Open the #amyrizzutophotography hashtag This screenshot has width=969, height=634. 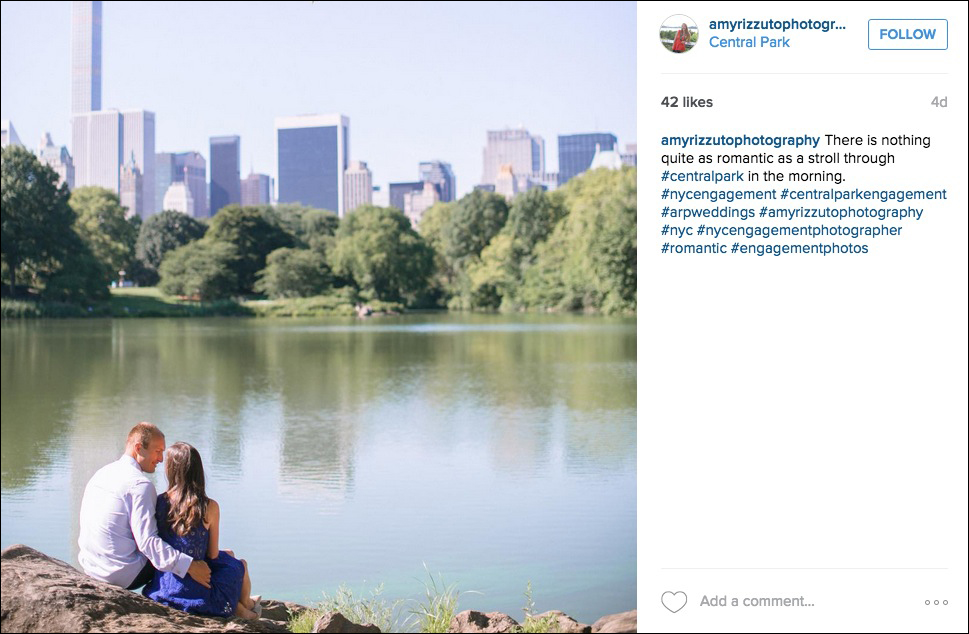point(840,212)
